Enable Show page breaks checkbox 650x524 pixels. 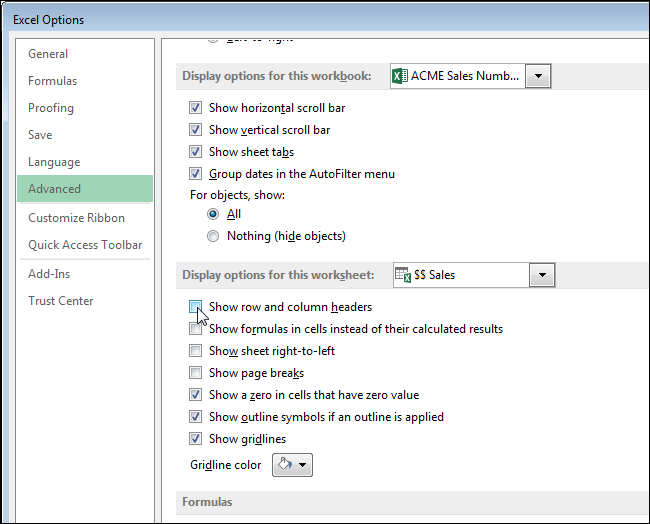(195, 373)
